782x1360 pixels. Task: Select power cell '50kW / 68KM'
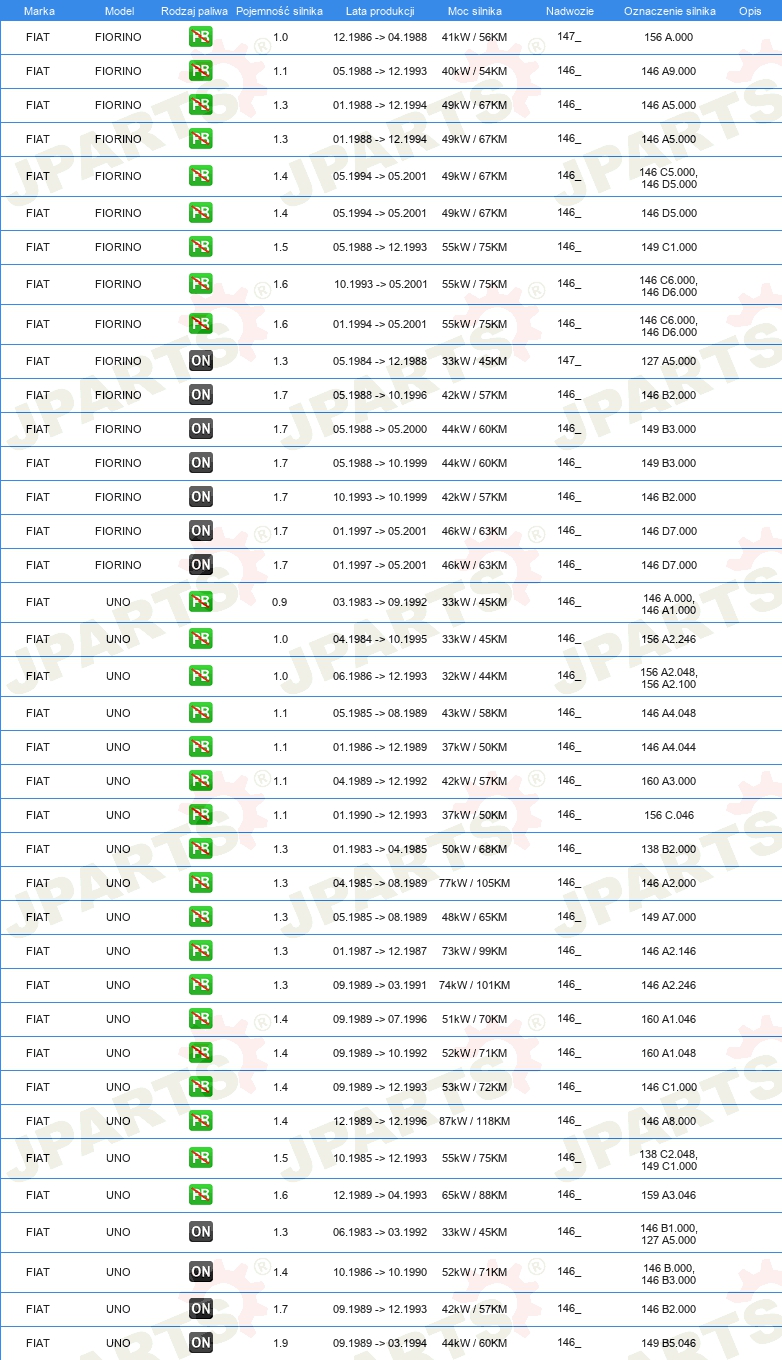coord(475,849)
